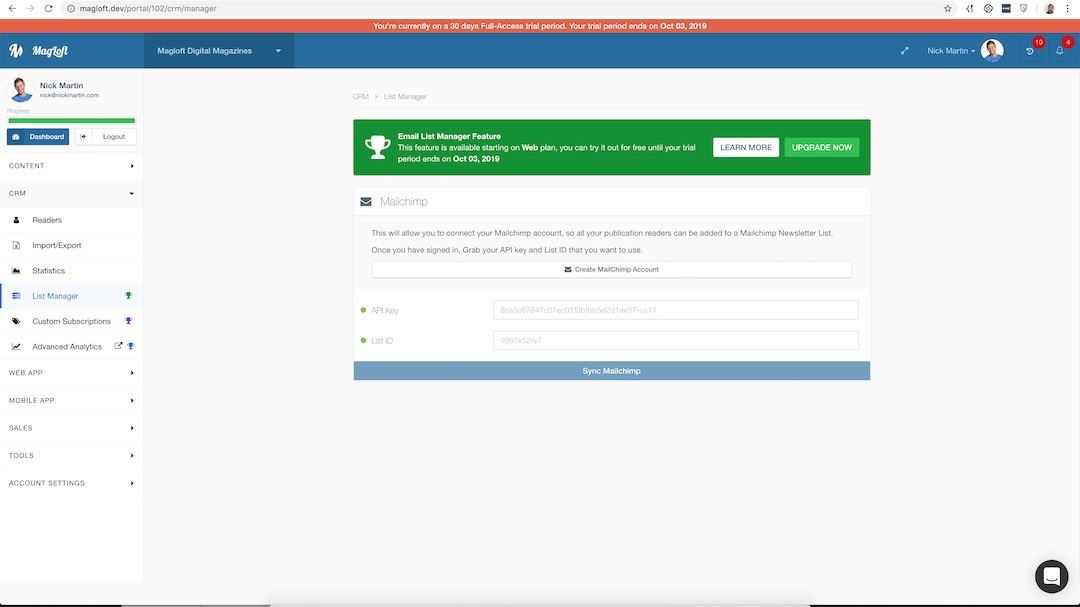Viewport: 1080px width, 607px height.
Task: Click the Logout button
Action: click(x=105, y=136)
